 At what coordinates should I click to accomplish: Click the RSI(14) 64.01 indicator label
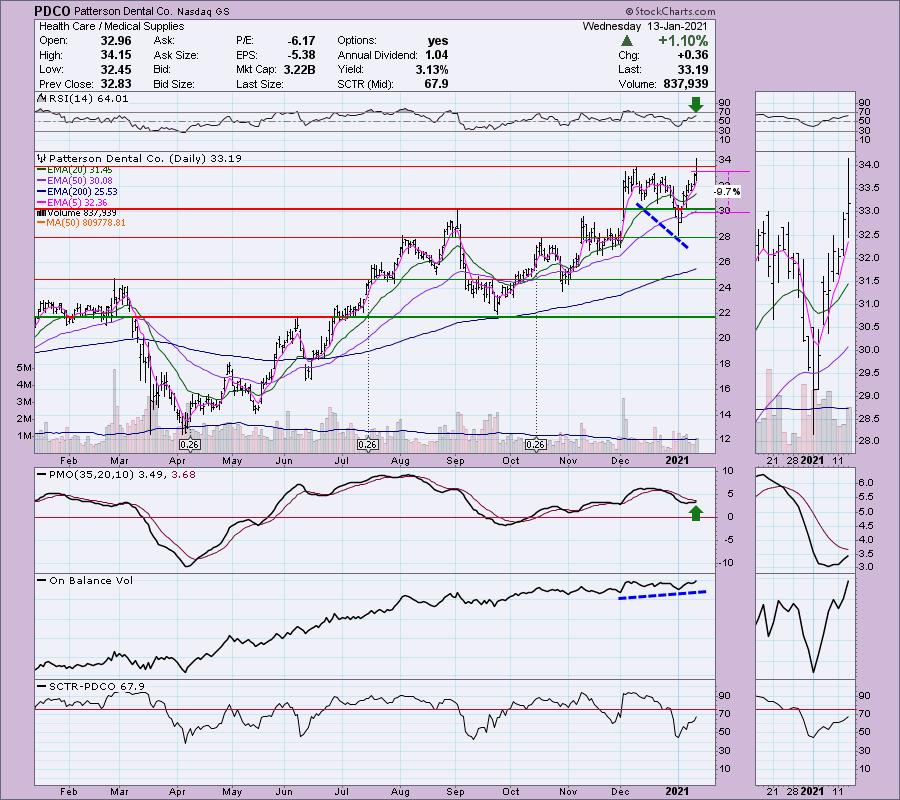pyautogui.click(x=88, y=99)
